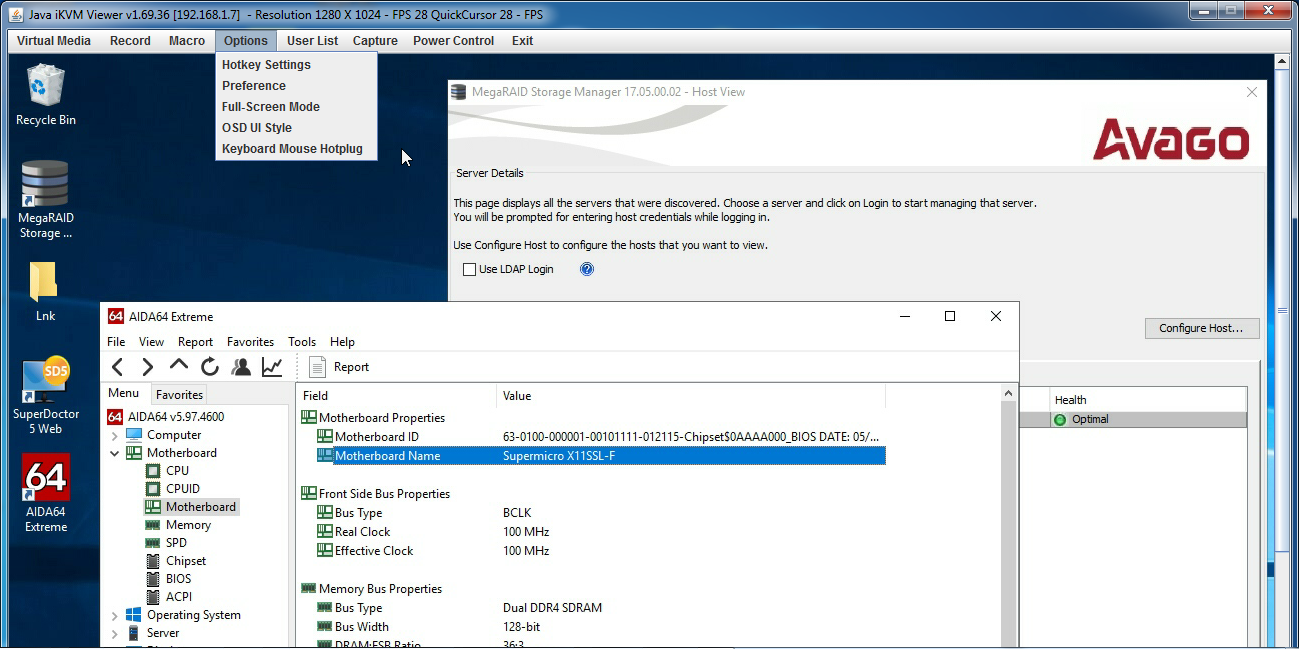Viewport: 1299px width, 649px height.
Task: Switch to the Favorites tab
Action: [x=180, y=395]
